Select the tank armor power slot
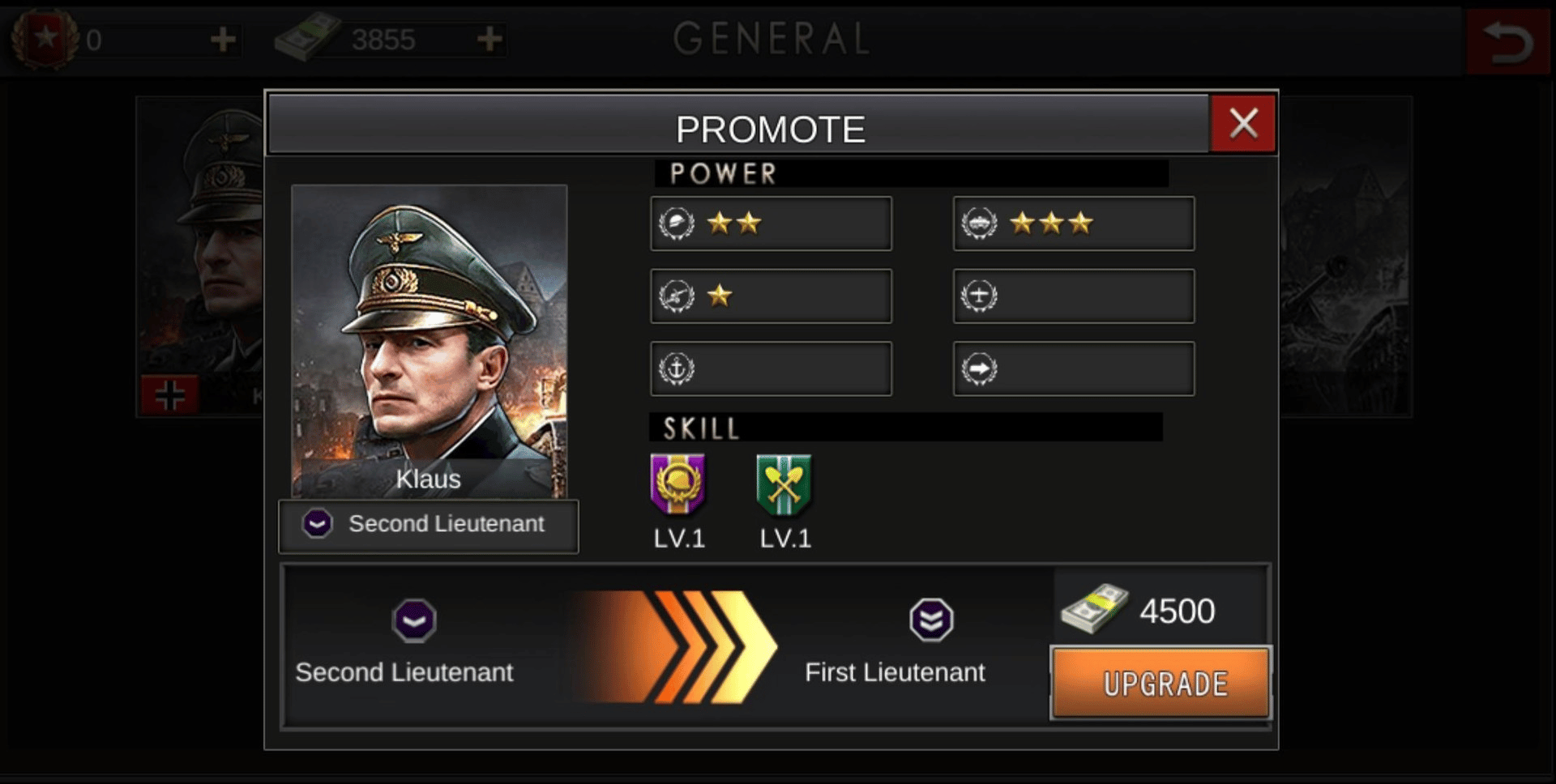This screenshot has height=784, width=1556. 1073,224
